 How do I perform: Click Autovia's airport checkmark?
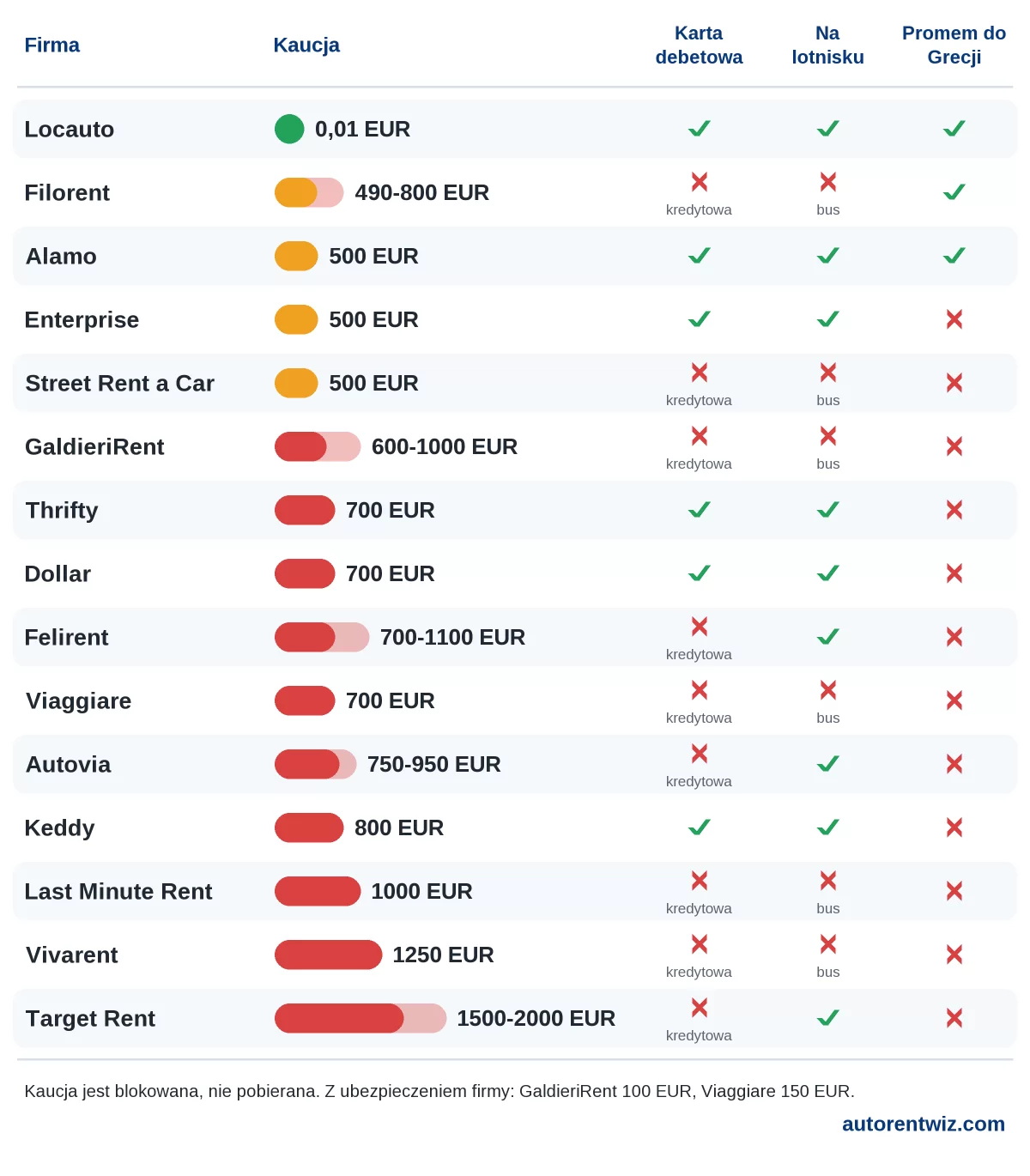click(x=827, y=764)
